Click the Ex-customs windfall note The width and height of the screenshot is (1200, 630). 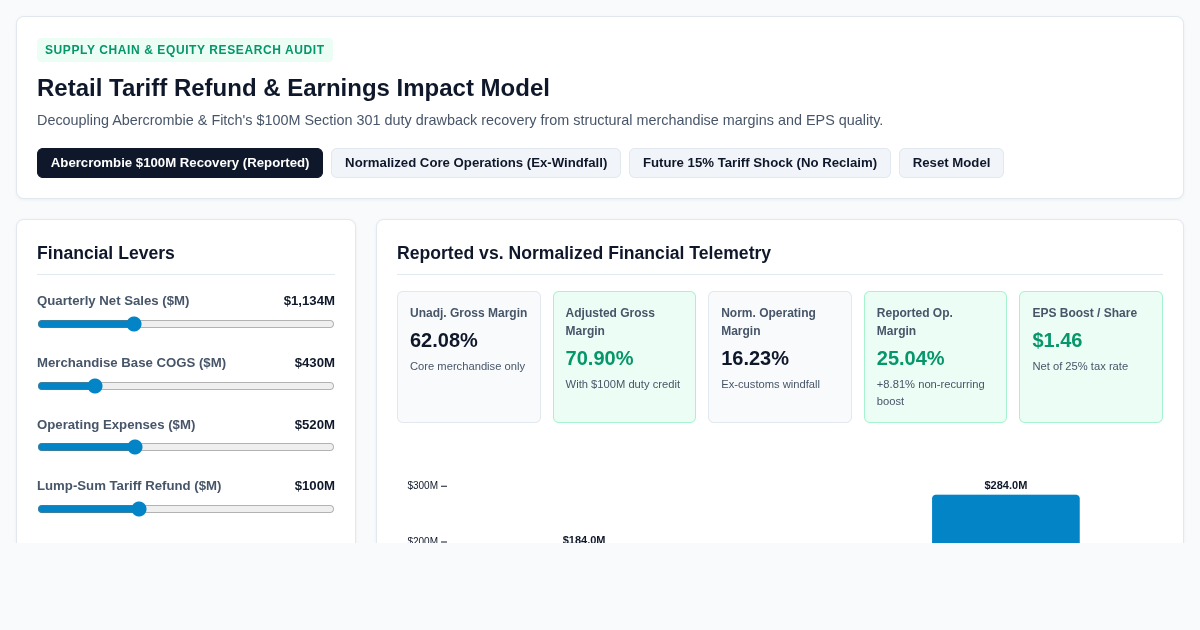coord(771,384)
